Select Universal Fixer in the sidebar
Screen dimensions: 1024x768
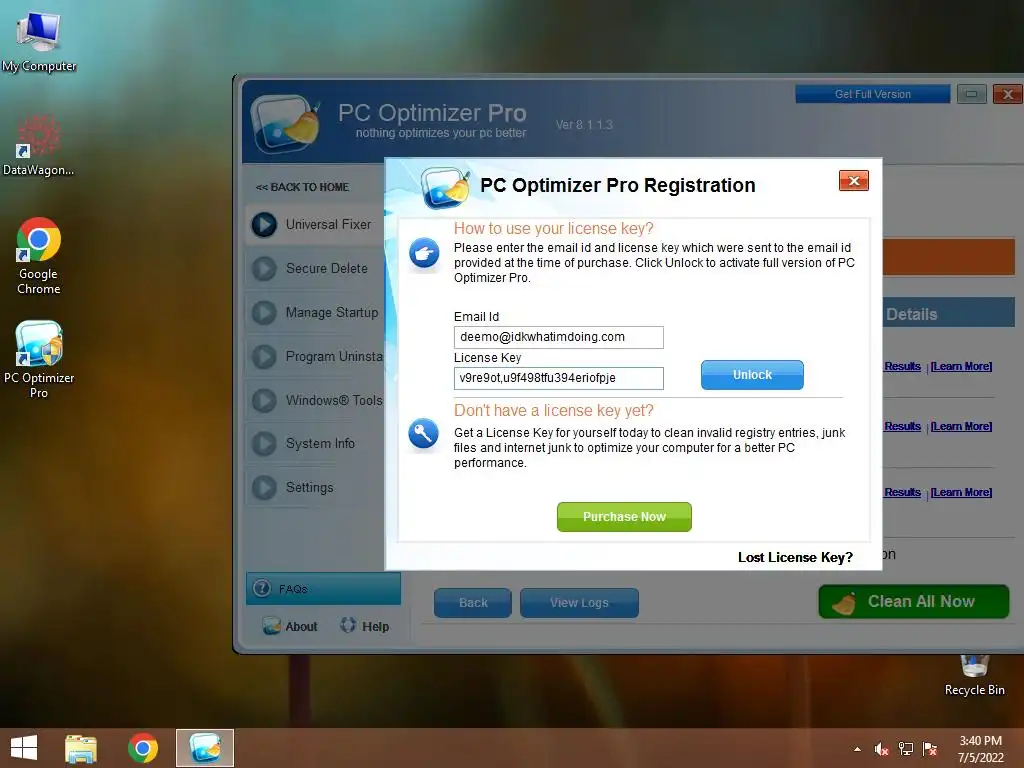tap(315, 225)
